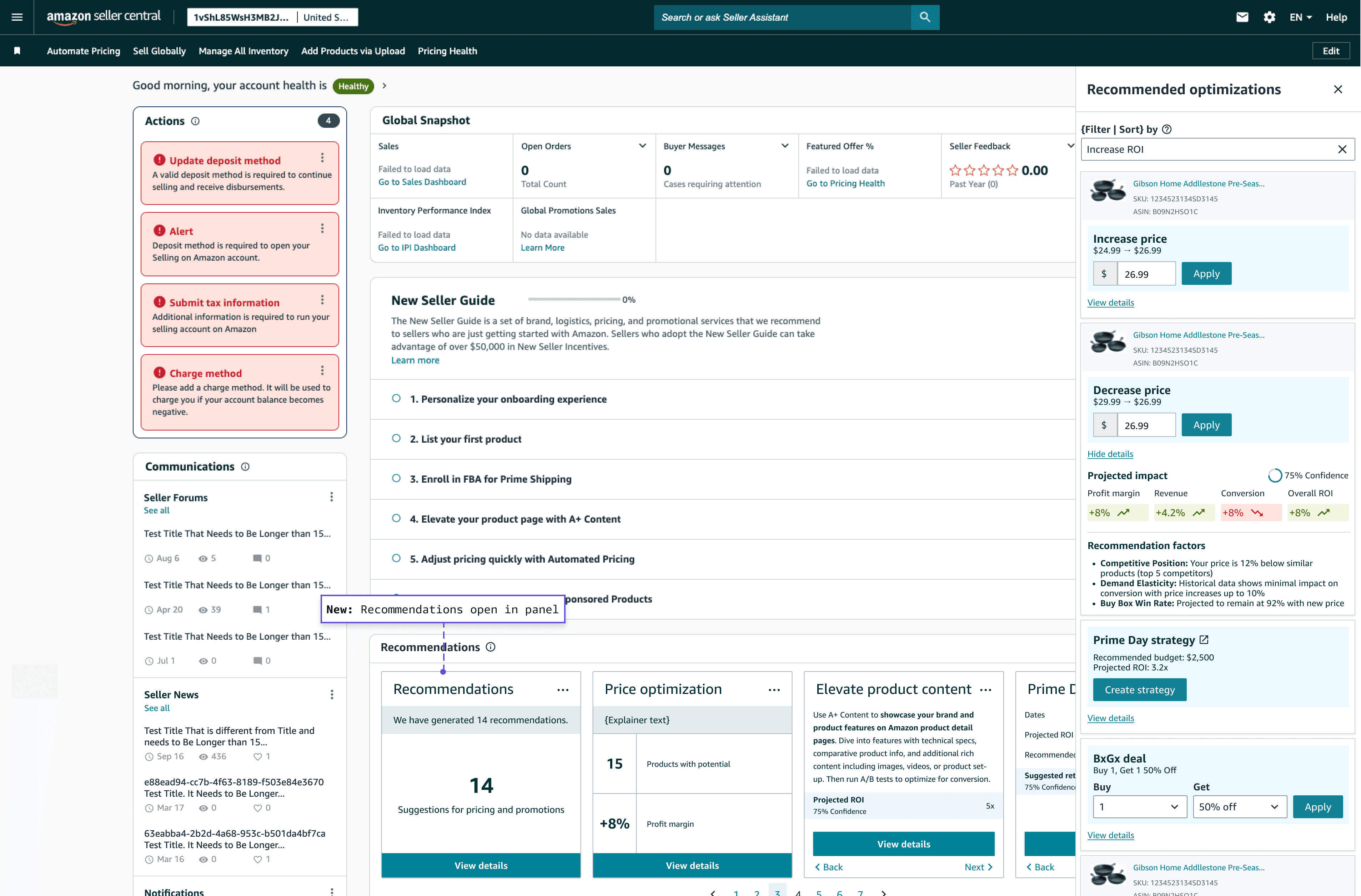This screenshot has height=896, width=1361.
Task: Open Prime Day strategy external link icon
Action: [1205, 640]
